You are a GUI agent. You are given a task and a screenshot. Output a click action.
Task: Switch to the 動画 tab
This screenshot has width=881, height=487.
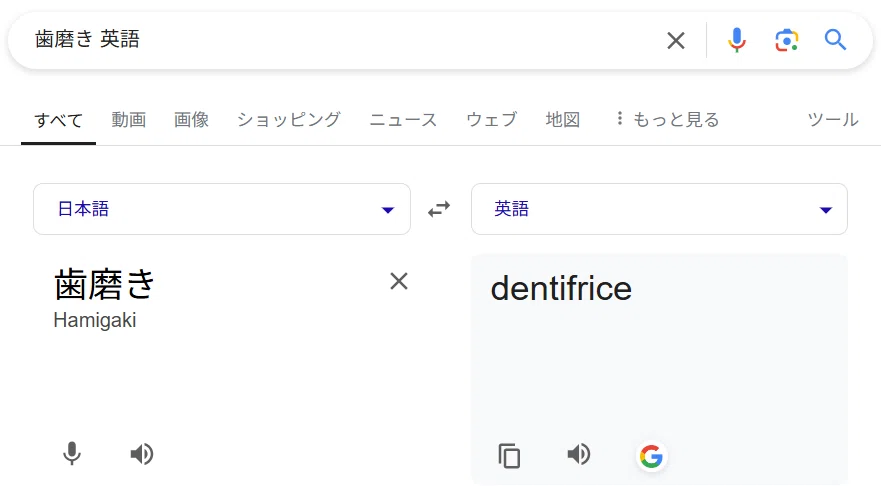[x=129, y=120]
